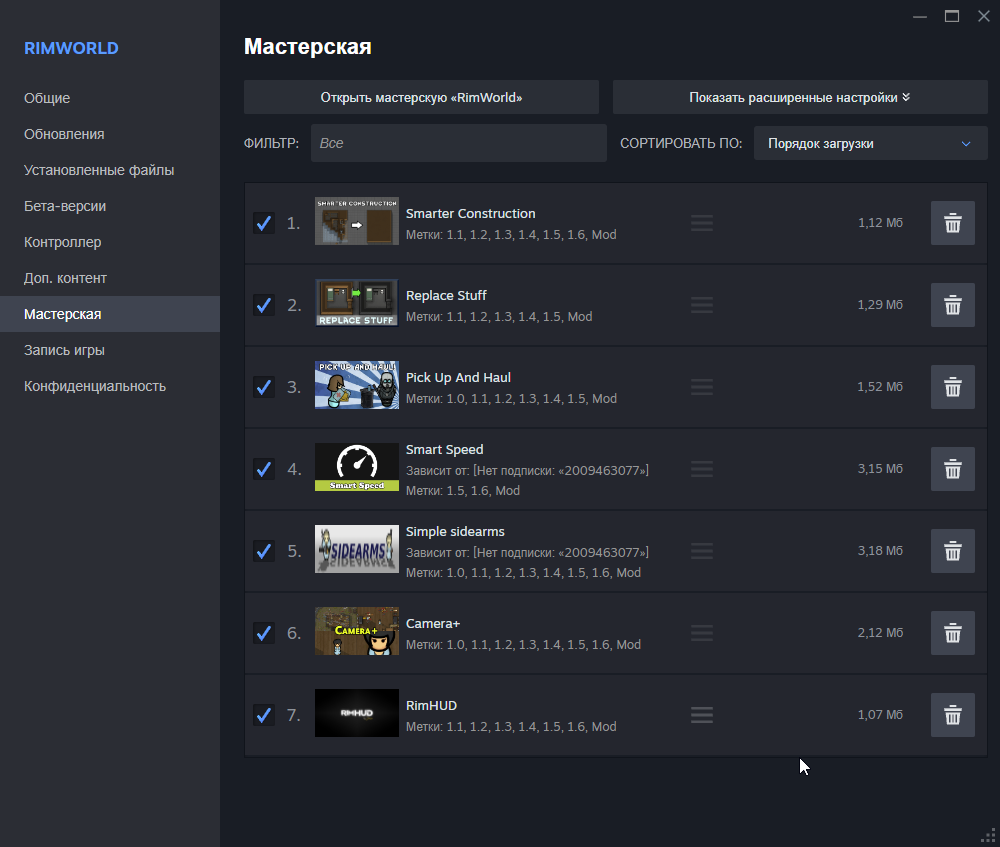The height and width of the screenshot is (847, 1000).
Task: Click Pick Up And Haul thumbnail
Action: 357,385
